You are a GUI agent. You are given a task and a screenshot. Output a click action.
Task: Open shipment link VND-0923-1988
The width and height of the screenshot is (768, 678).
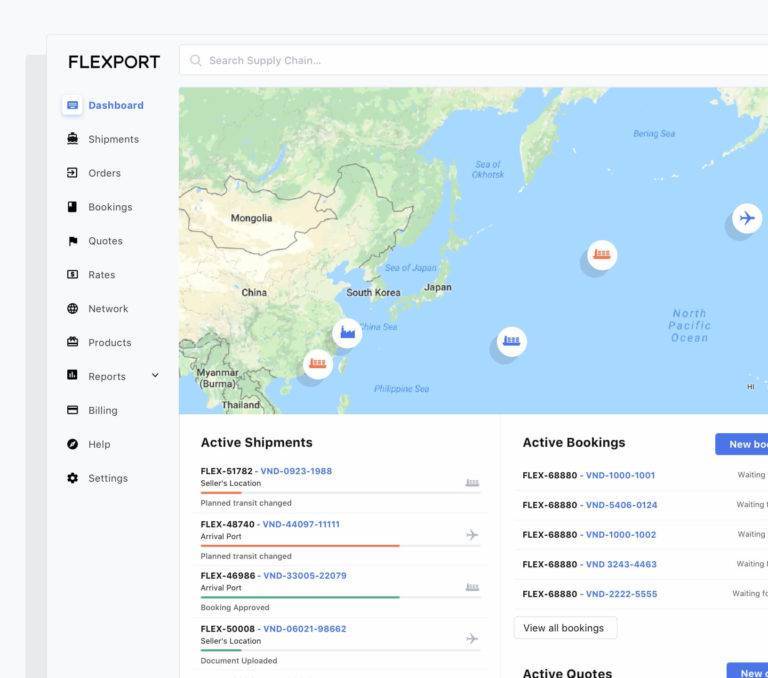tap(296, 471)
